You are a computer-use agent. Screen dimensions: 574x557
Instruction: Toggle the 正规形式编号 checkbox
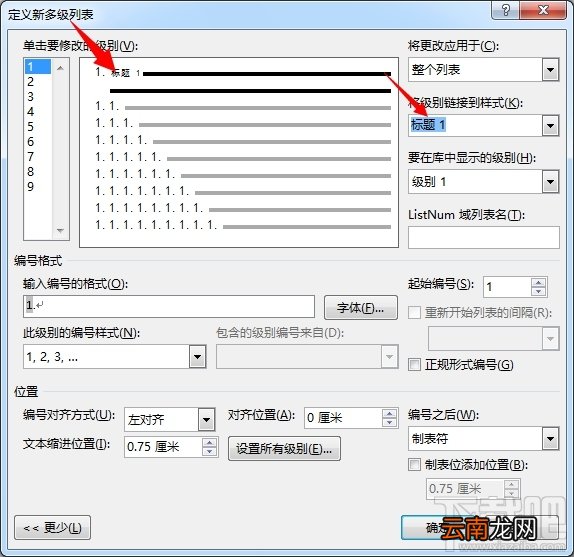pos(414,365)
